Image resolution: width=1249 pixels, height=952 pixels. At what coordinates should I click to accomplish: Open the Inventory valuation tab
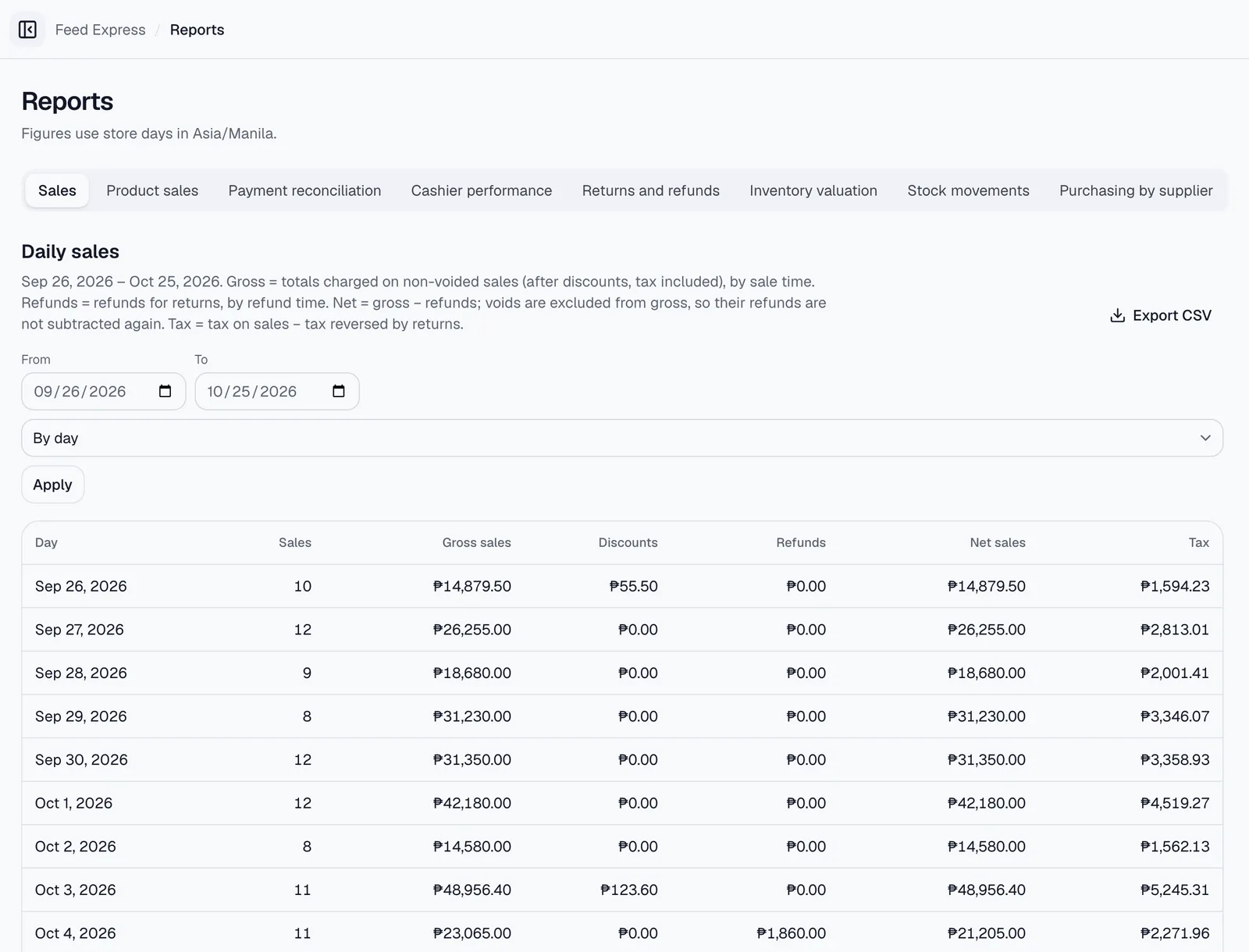point(813,190)
